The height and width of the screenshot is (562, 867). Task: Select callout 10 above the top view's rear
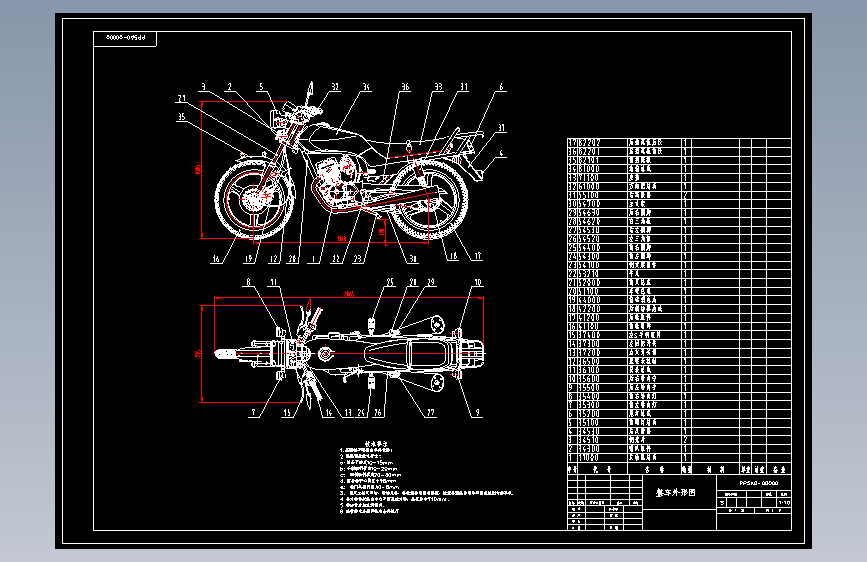tap(477, 282)
